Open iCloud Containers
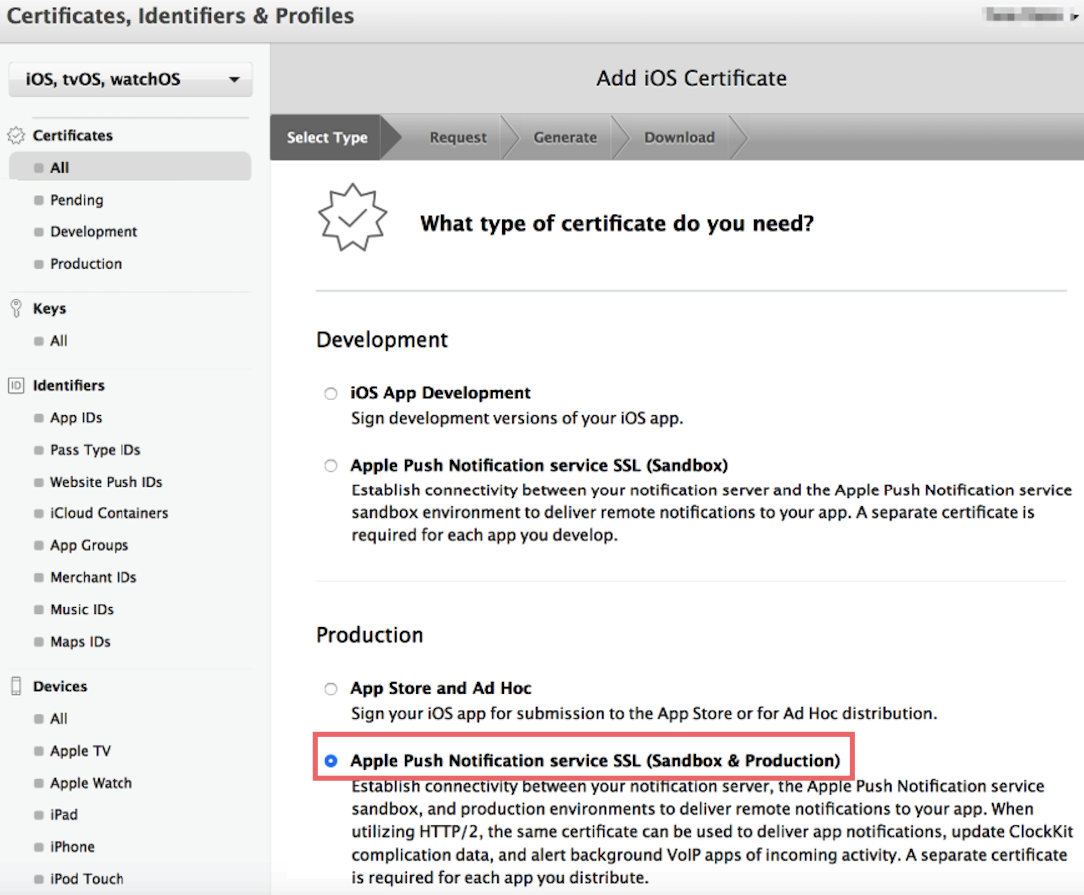The height and width of the screenshot is (895, 1084). pyautogui.click(x=109, y=513)
